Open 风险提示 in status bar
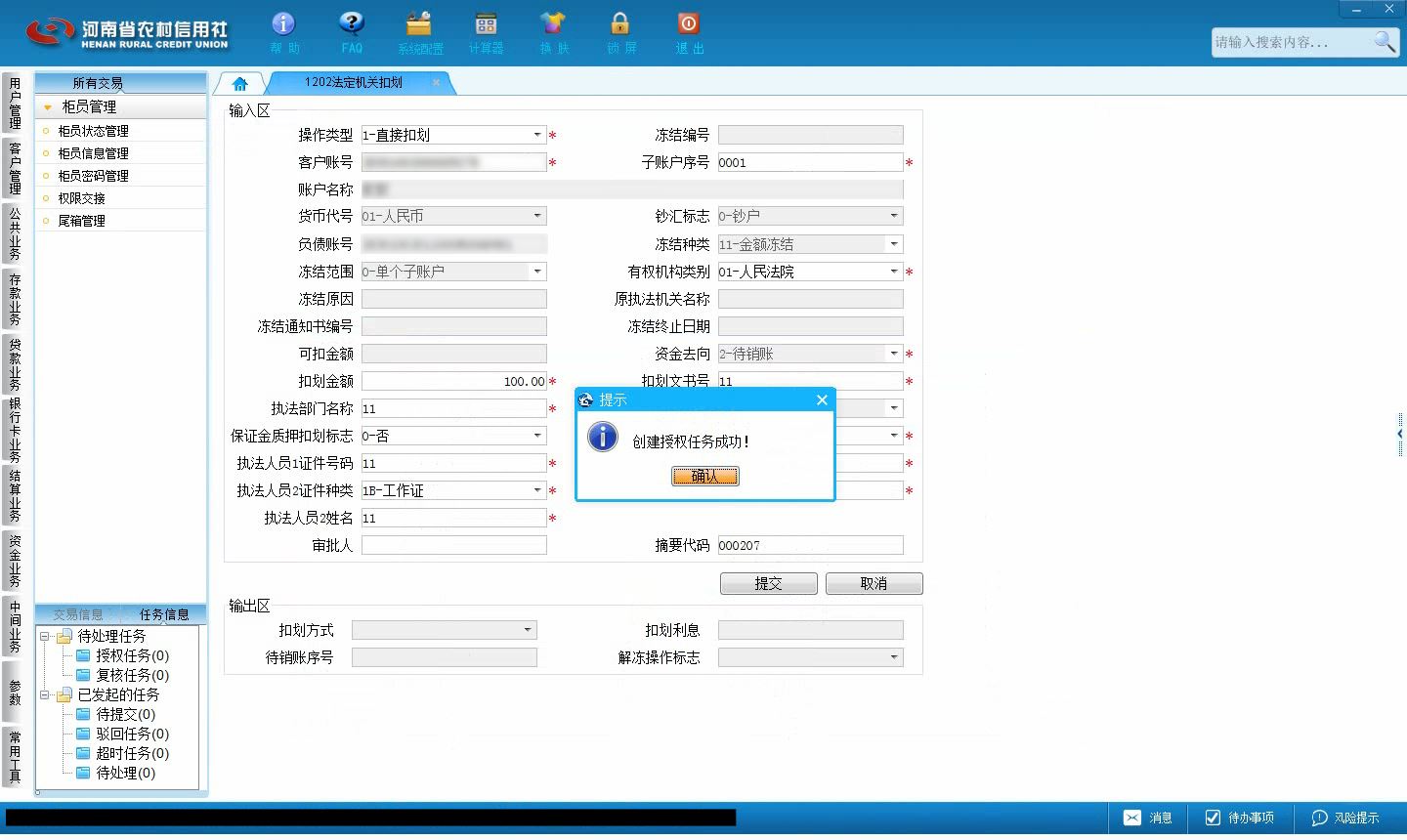The image size is (1407, 840). pos(1345,818)
